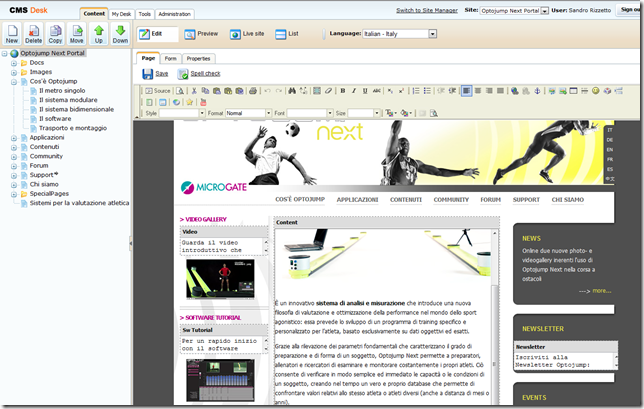Click the Edit view mode button
Screen dimensions: 644x409
[157, 34]
